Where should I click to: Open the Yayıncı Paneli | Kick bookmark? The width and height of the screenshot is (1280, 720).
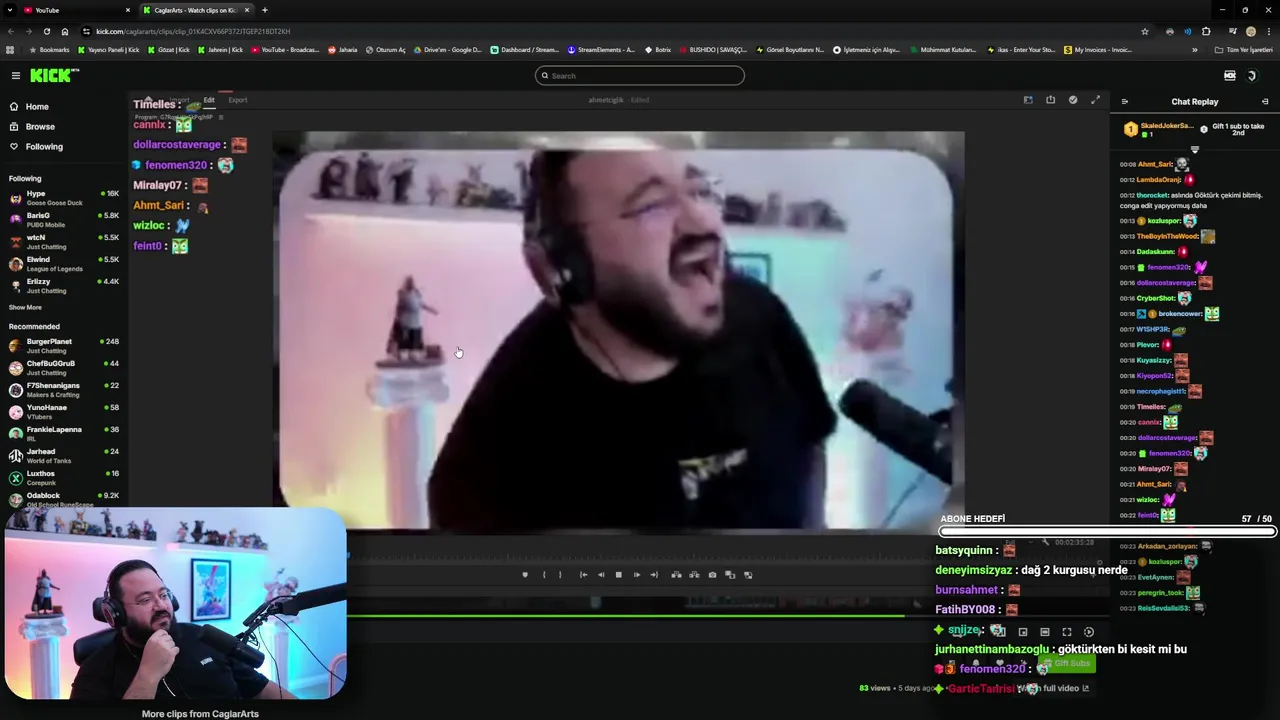(x=109, y=50)
